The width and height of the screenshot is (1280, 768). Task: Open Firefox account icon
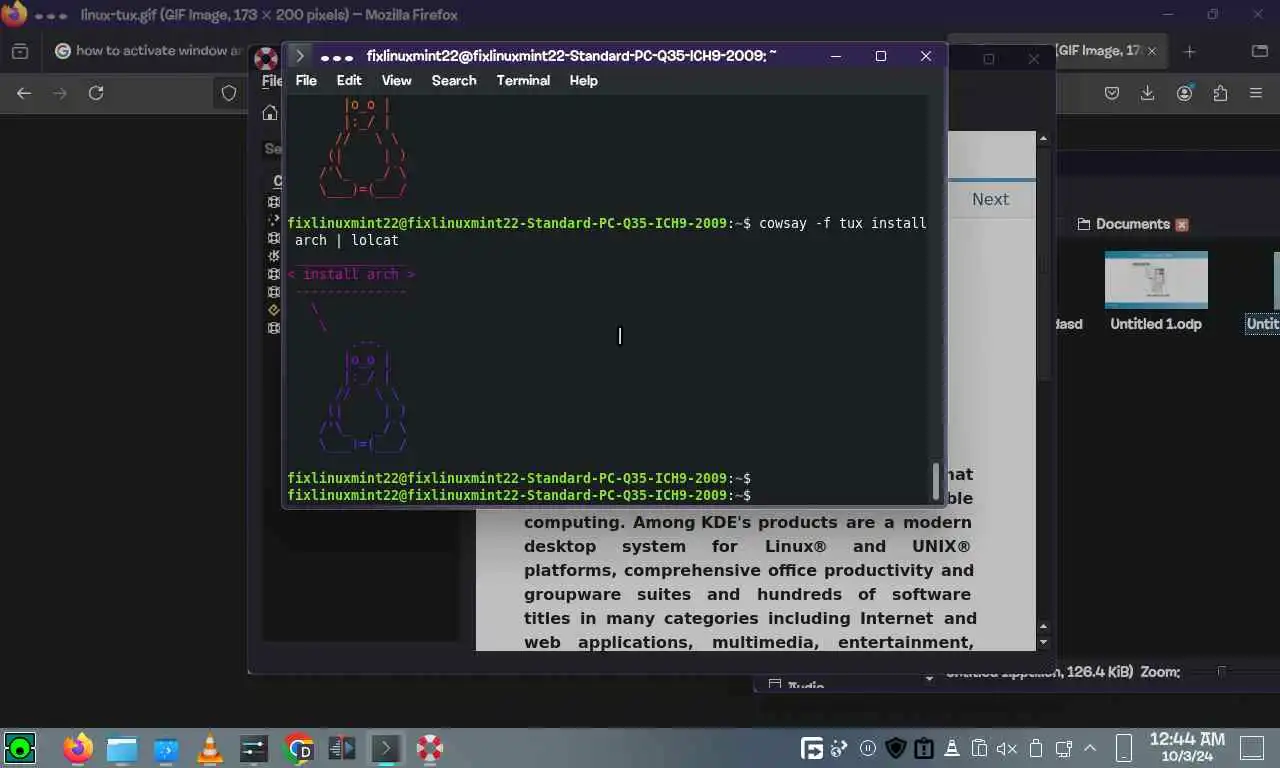1185,93
